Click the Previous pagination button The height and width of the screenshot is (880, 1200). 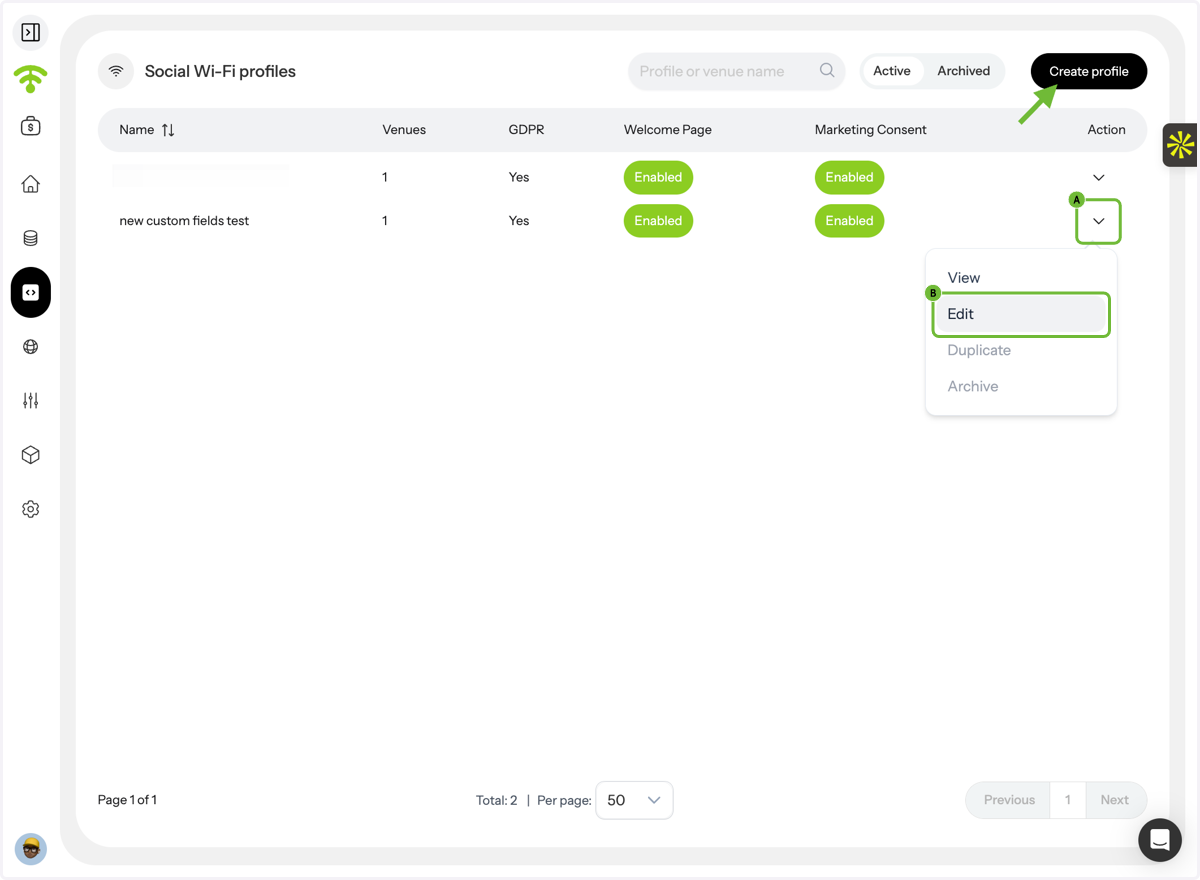pos(1009,800)
